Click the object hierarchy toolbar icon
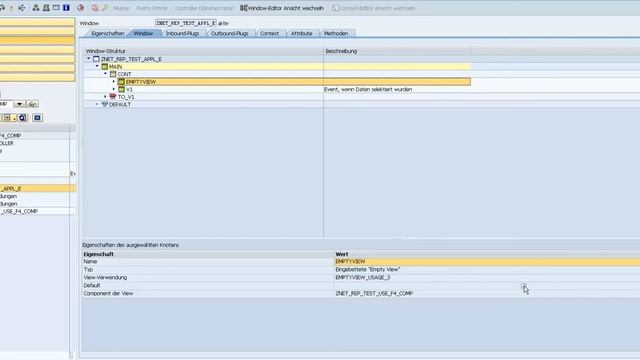This screenshot has height=360, width=640. (x=36, y=8)
